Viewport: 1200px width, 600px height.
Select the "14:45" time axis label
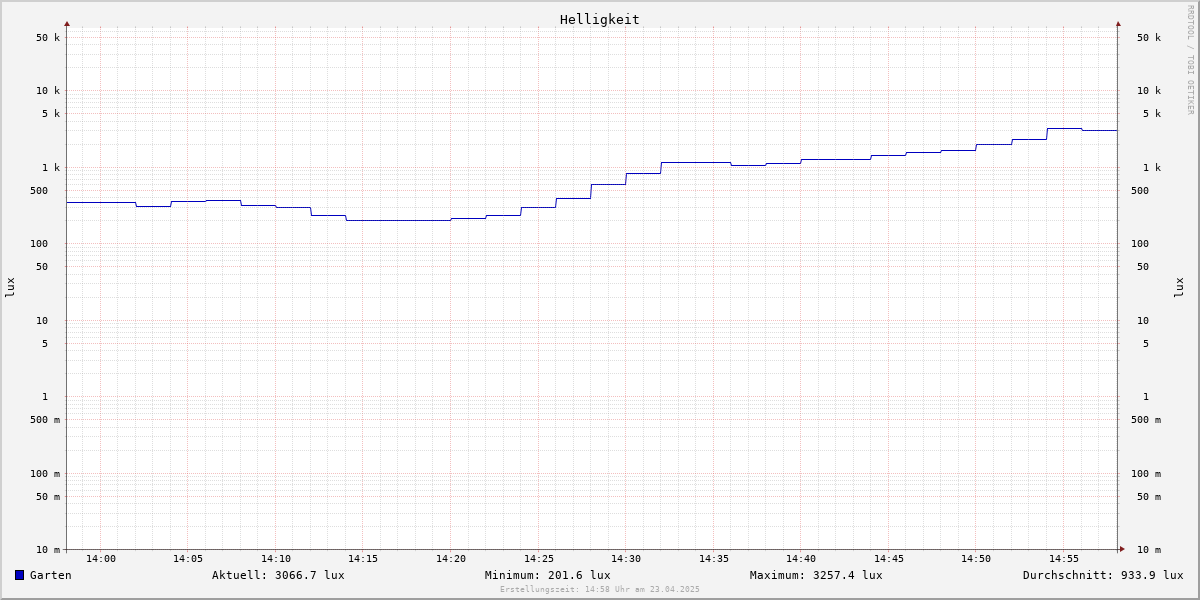[889, 559]
